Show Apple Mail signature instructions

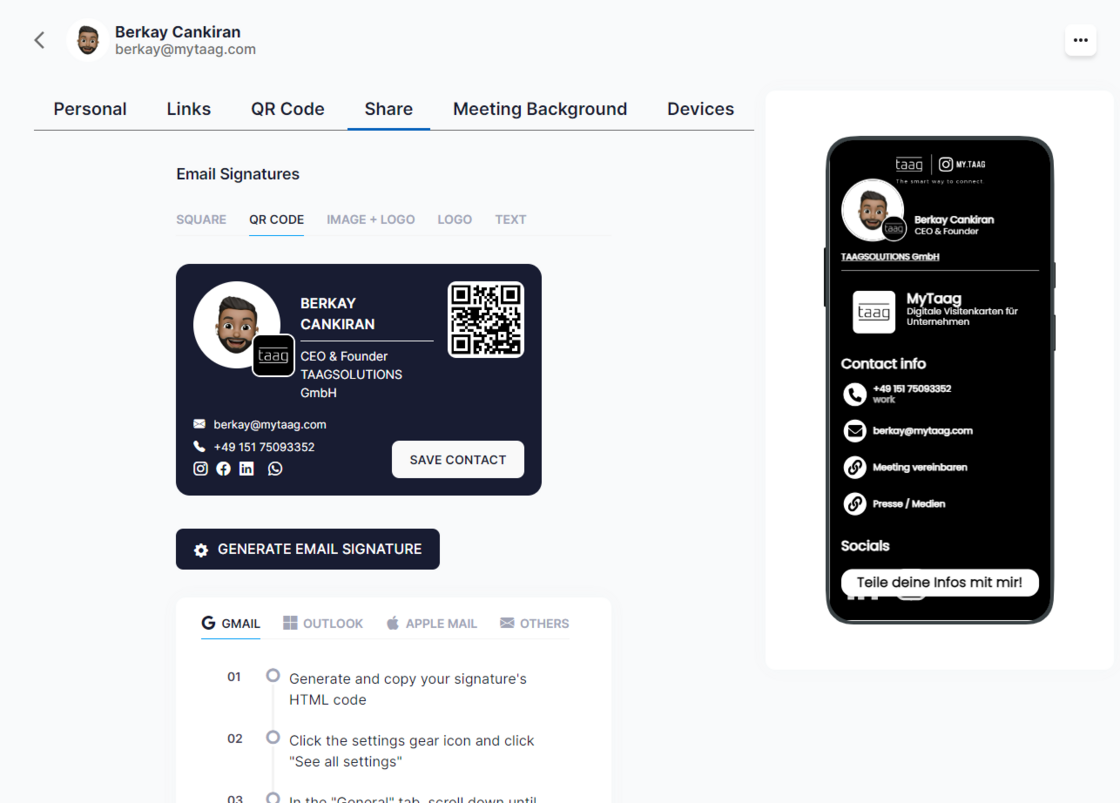pos(430,623)
